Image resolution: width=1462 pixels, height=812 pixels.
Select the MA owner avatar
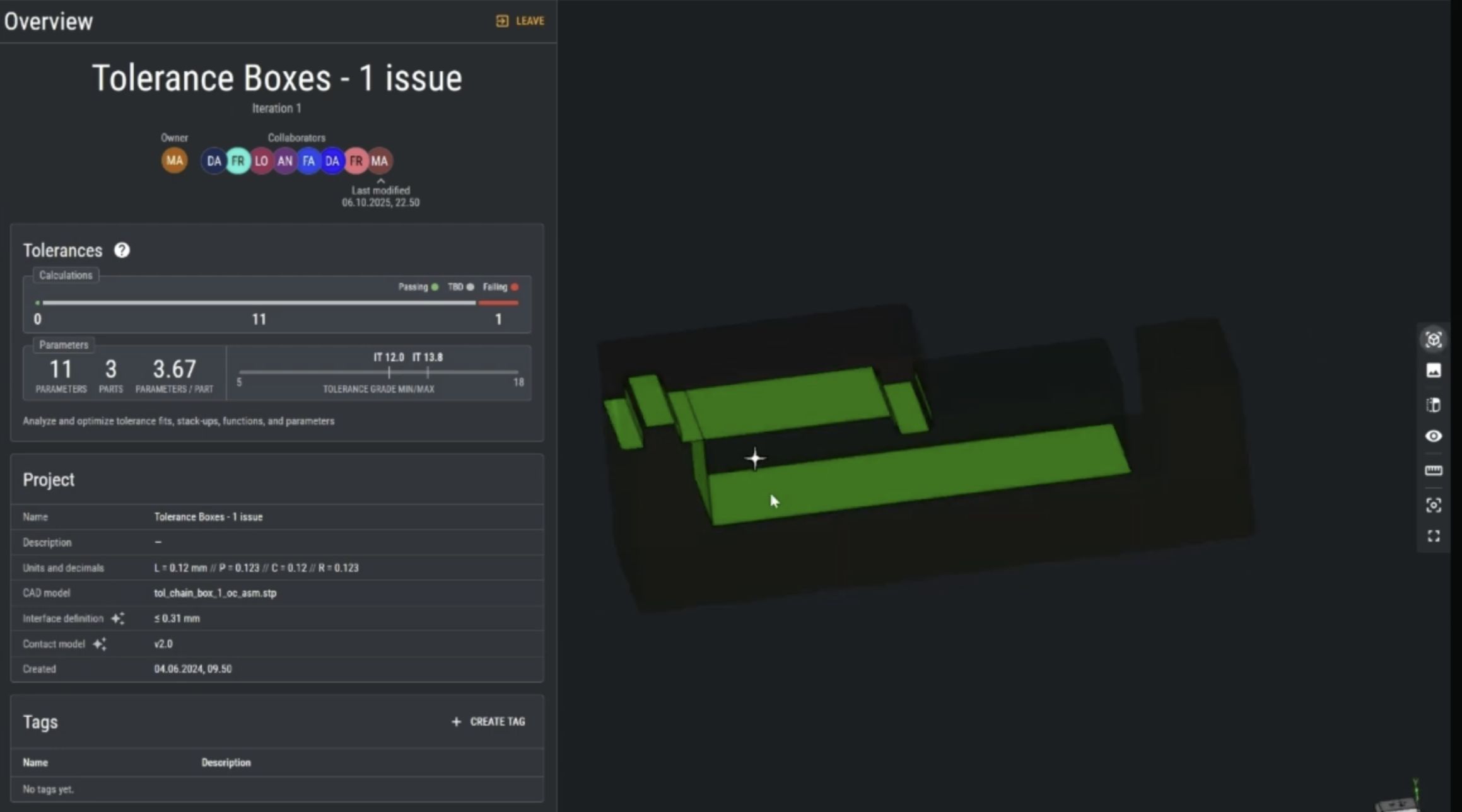click(x=174, y=161)
